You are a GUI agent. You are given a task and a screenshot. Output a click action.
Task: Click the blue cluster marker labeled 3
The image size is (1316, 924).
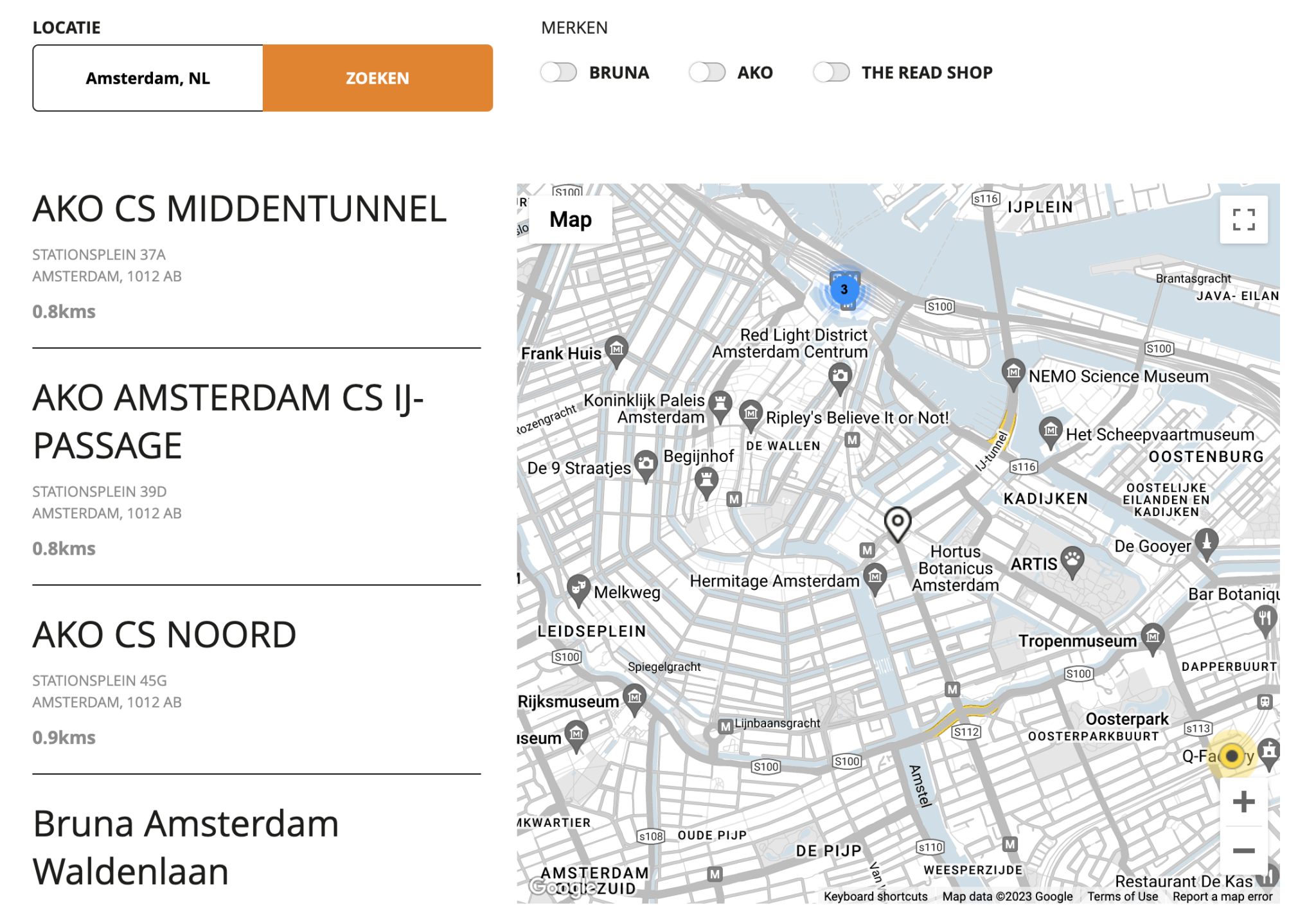point(844,289)
